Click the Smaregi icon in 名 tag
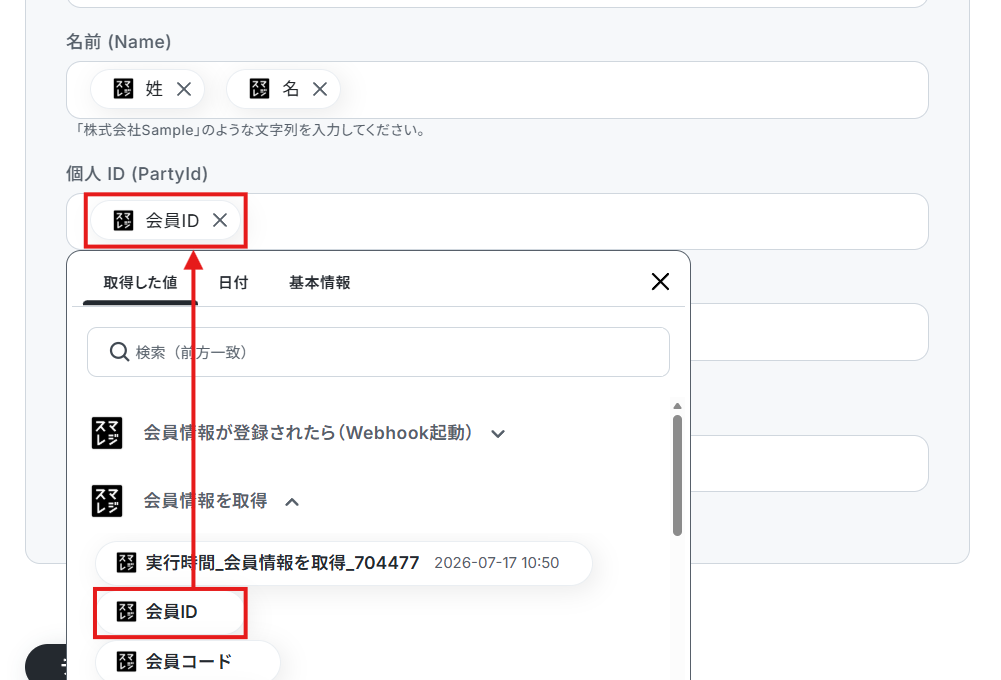 click(x=259, y=89)
